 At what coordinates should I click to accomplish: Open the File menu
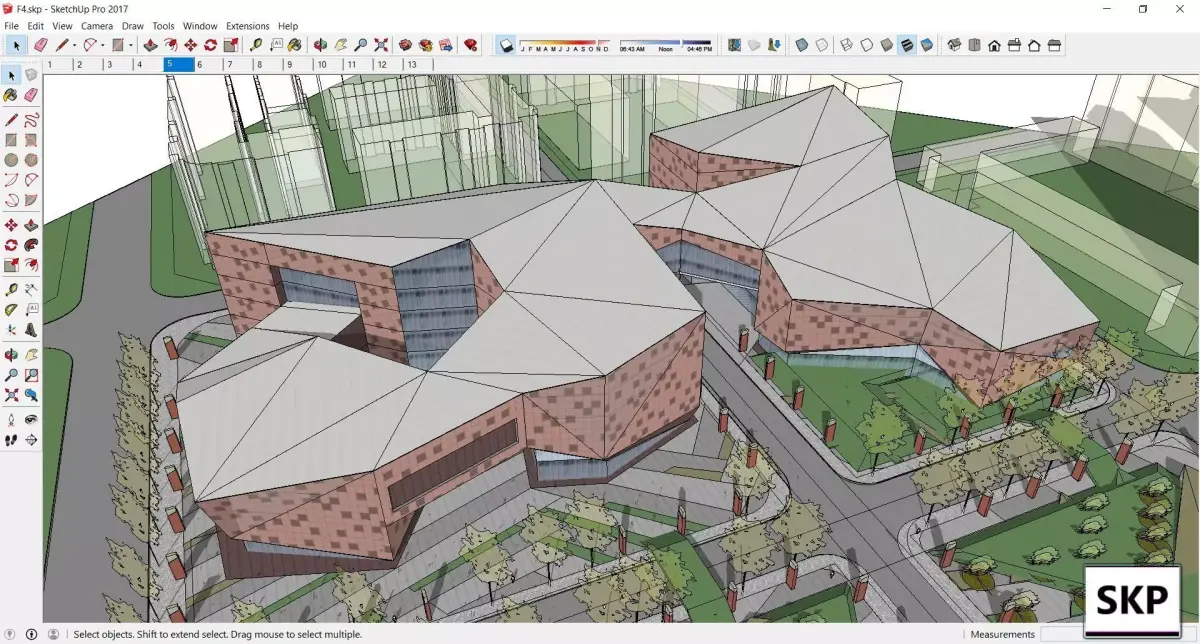coord(12,26)
